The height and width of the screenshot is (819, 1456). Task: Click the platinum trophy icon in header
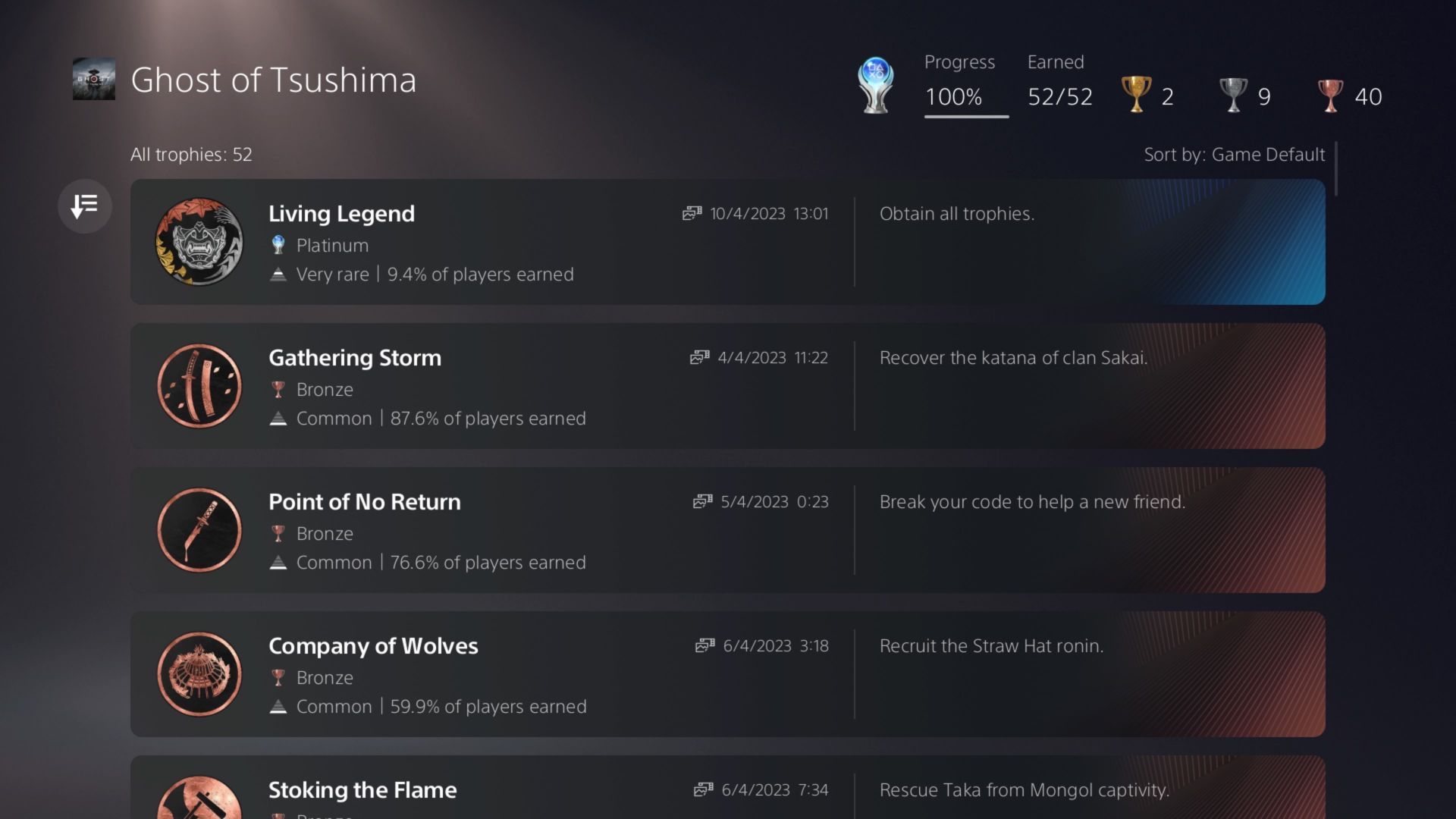[876, 85]
